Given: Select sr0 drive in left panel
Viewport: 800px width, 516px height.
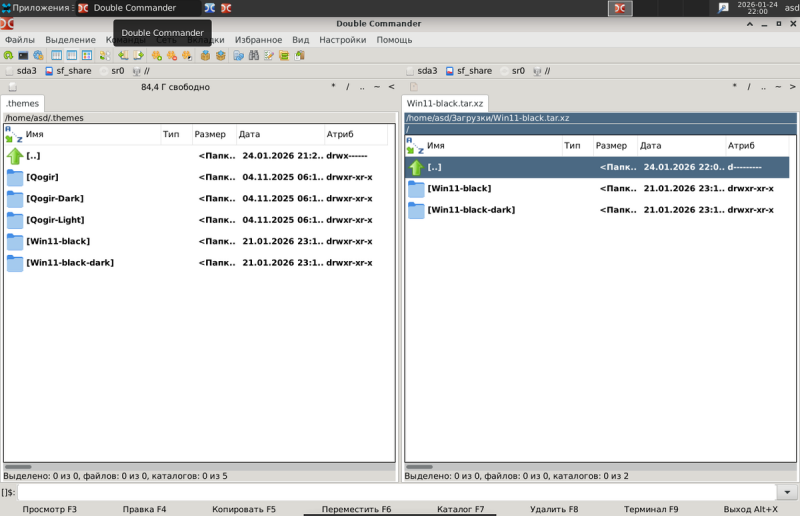Looking at the screenshot, I should pos(112,71).
